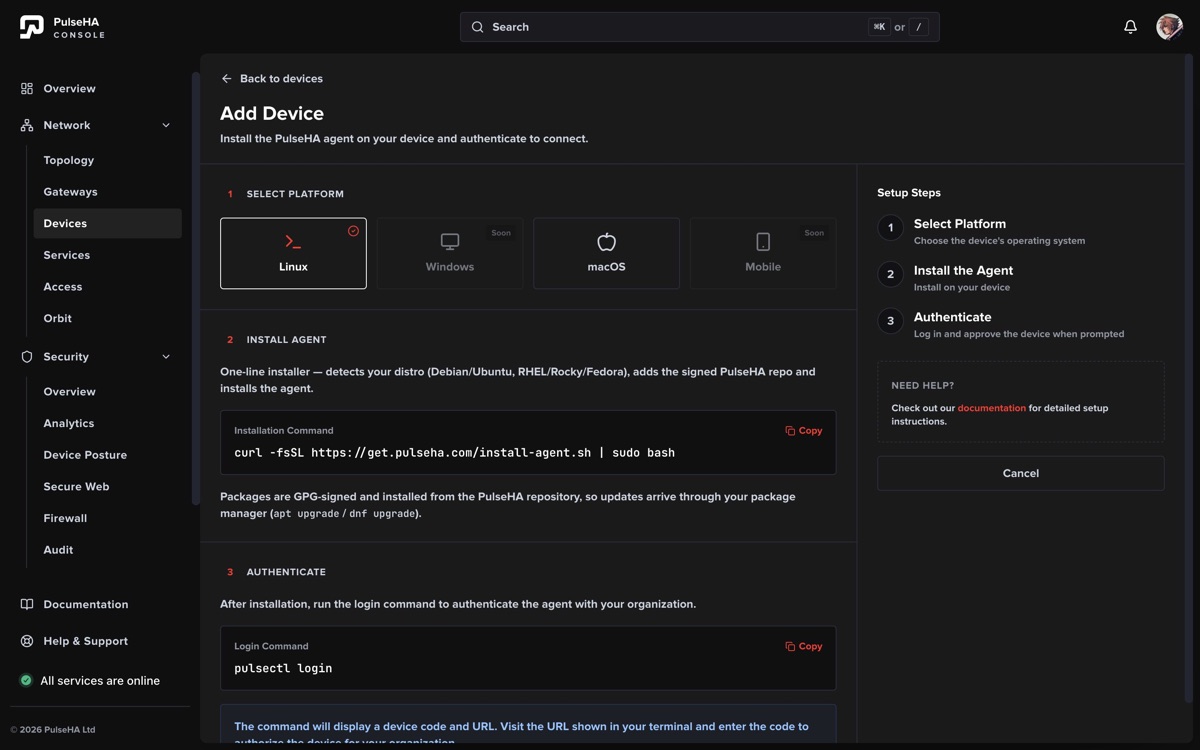Click the Help & Support lifebuoy icon
Image resolution: width=1200 pixels, height=750 pixels.
[27, 641]
